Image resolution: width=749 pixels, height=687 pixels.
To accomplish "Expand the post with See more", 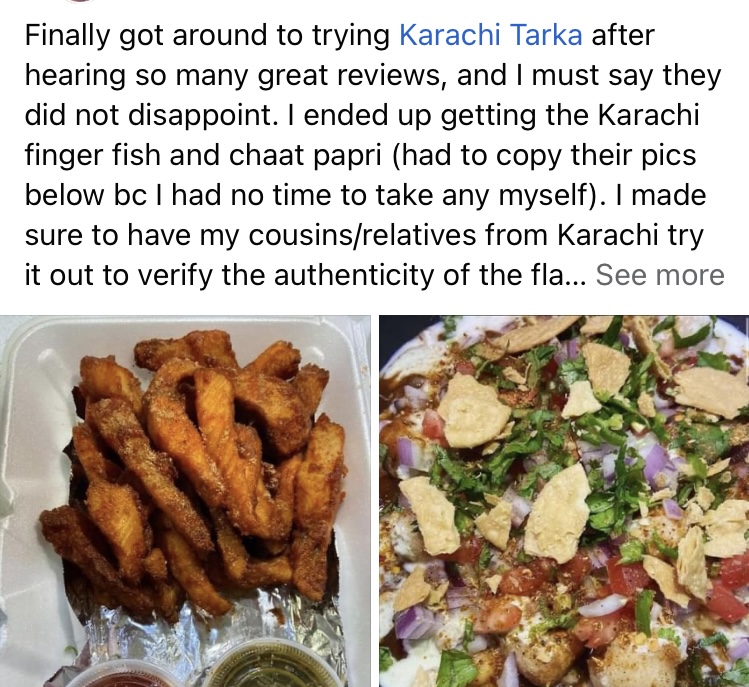I will point(660,275).
